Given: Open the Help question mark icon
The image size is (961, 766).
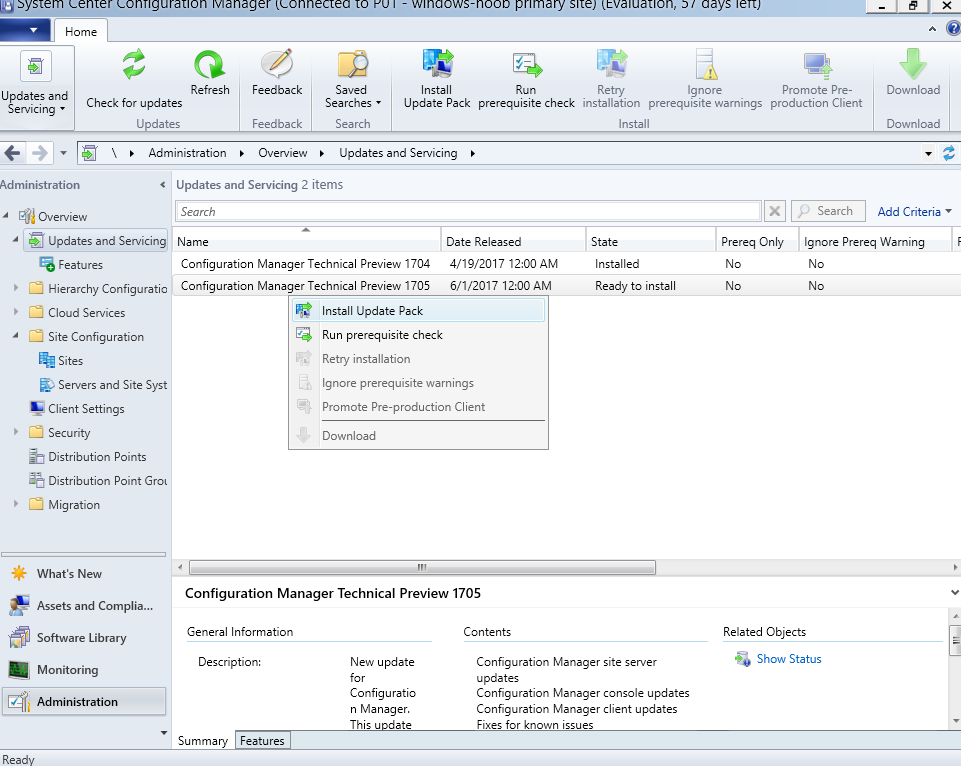Looking at the screenshot, I should pos(953,29).
